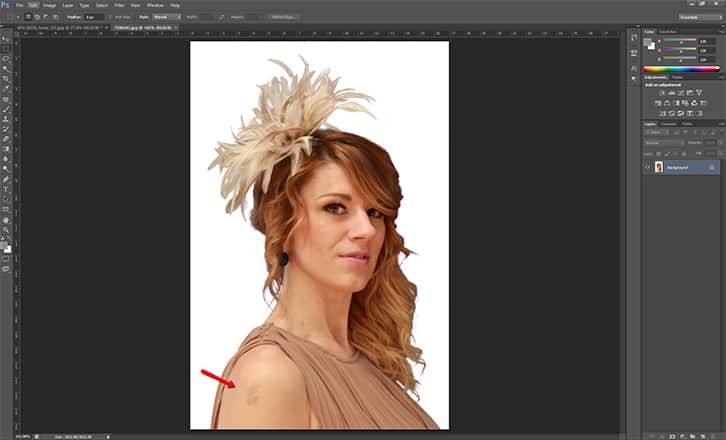
Task: Add a Brightness/Contrast adjustment
Action: click(662, 93)
